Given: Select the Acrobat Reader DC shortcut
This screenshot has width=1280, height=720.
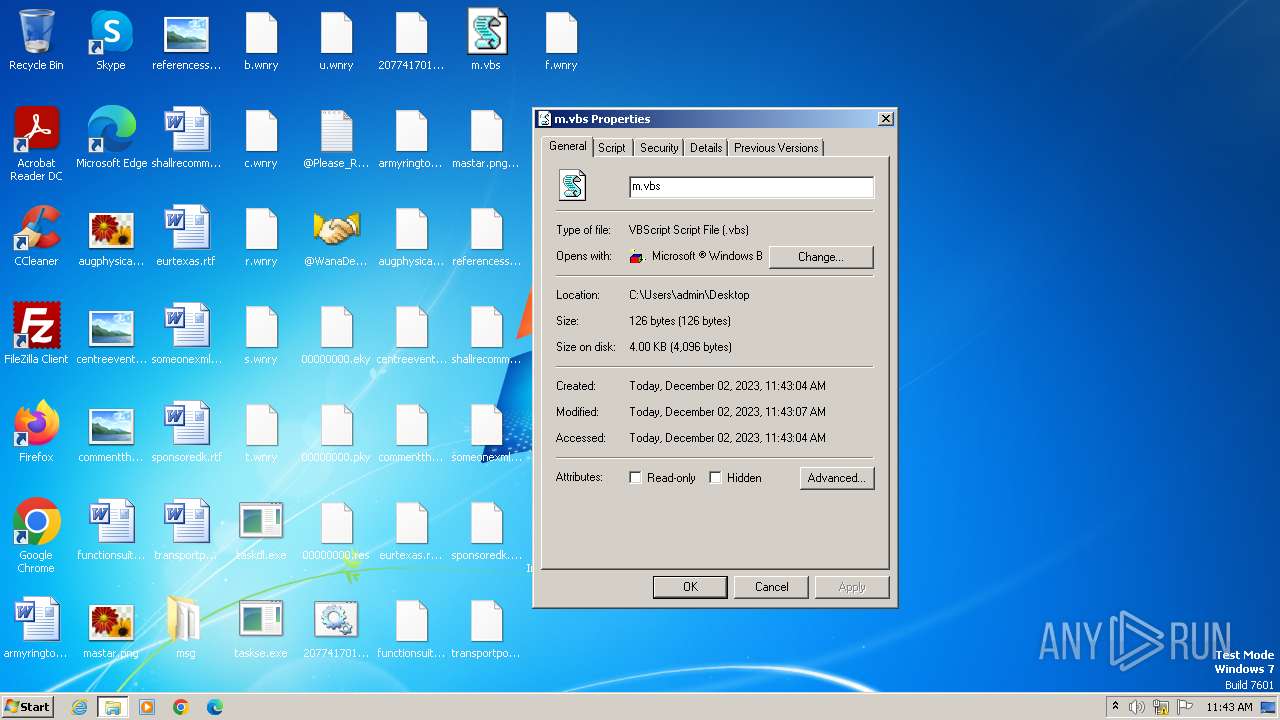Looking at the screenshot, I should point(36,144).
